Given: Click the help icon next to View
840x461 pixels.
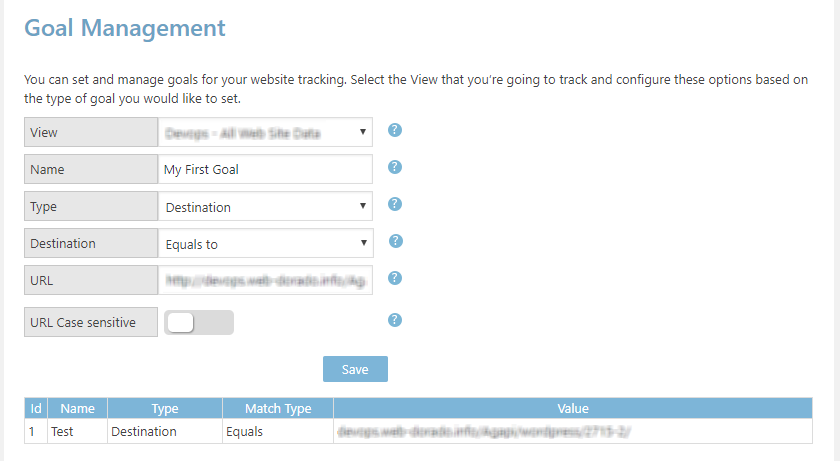Looking at the screenshot, I should click(395, 130).
